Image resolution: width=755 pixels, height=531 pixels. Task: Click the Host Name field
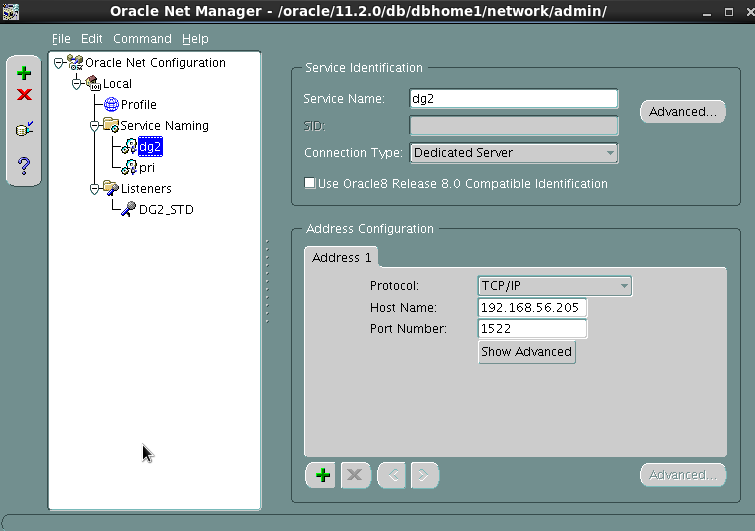[532, 308]
